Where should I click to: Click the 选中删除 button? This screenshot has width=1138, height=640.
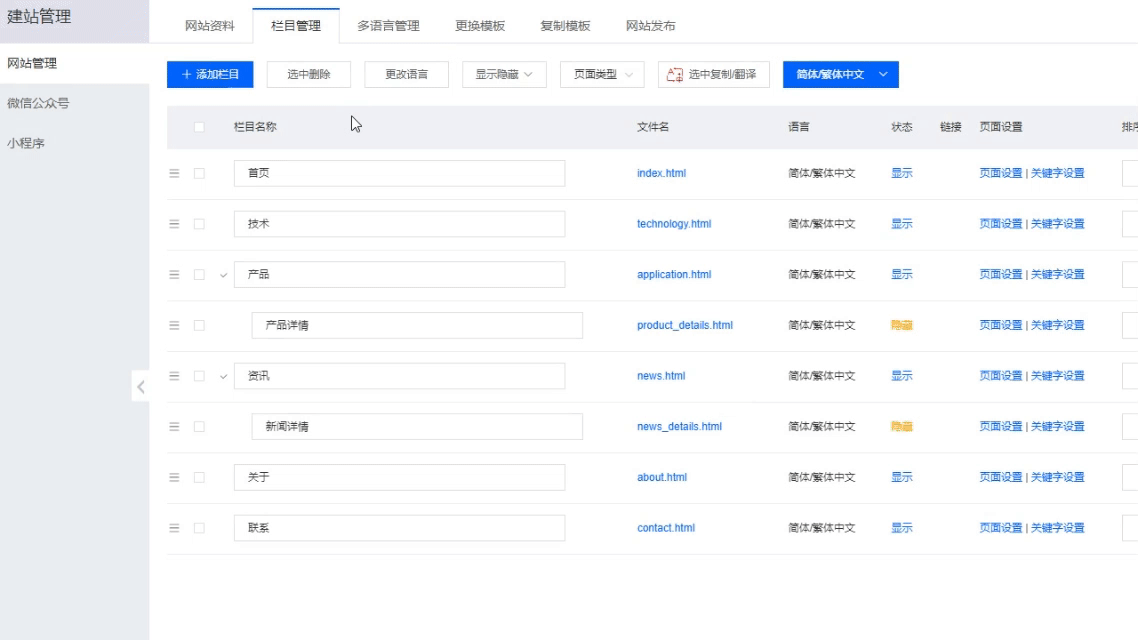coord(307,73)
